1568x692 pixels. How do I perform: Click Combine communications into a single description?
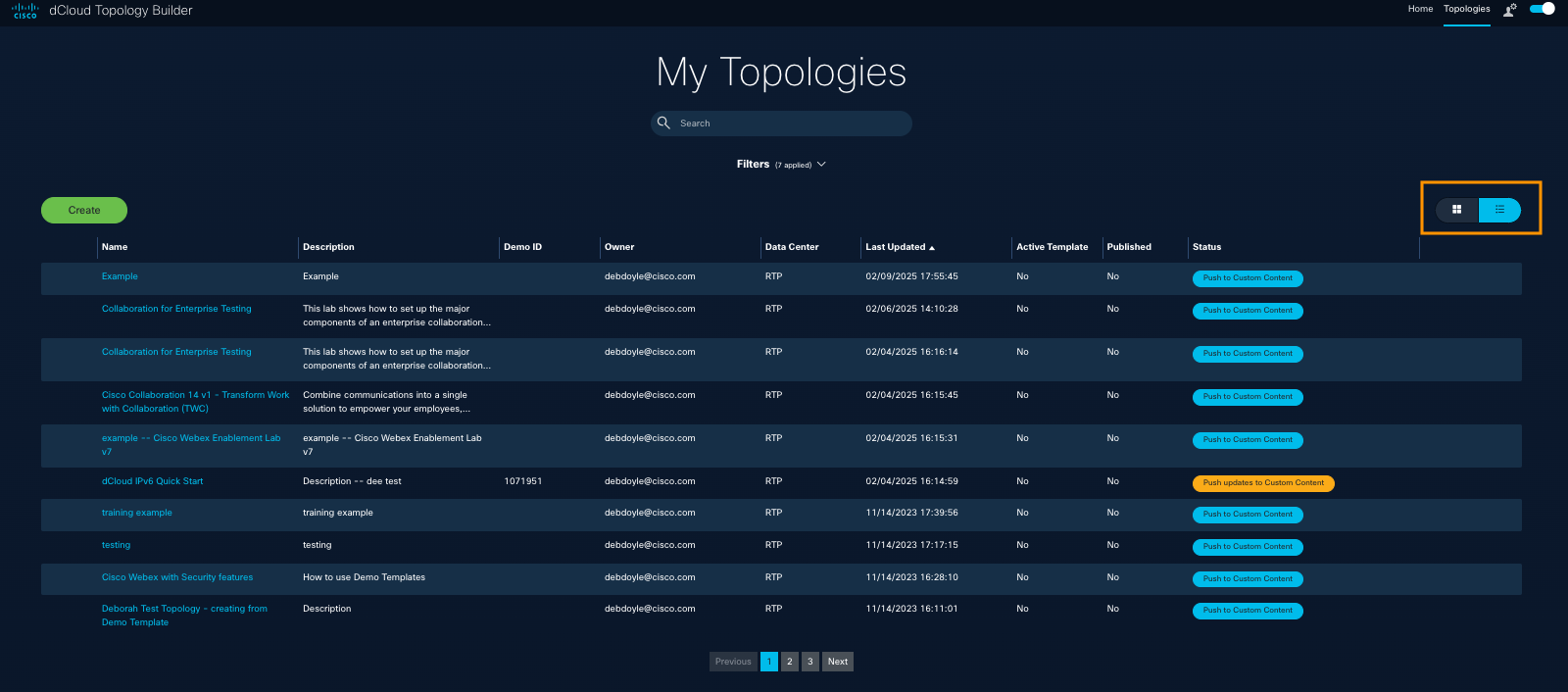(x=387, y=402)
